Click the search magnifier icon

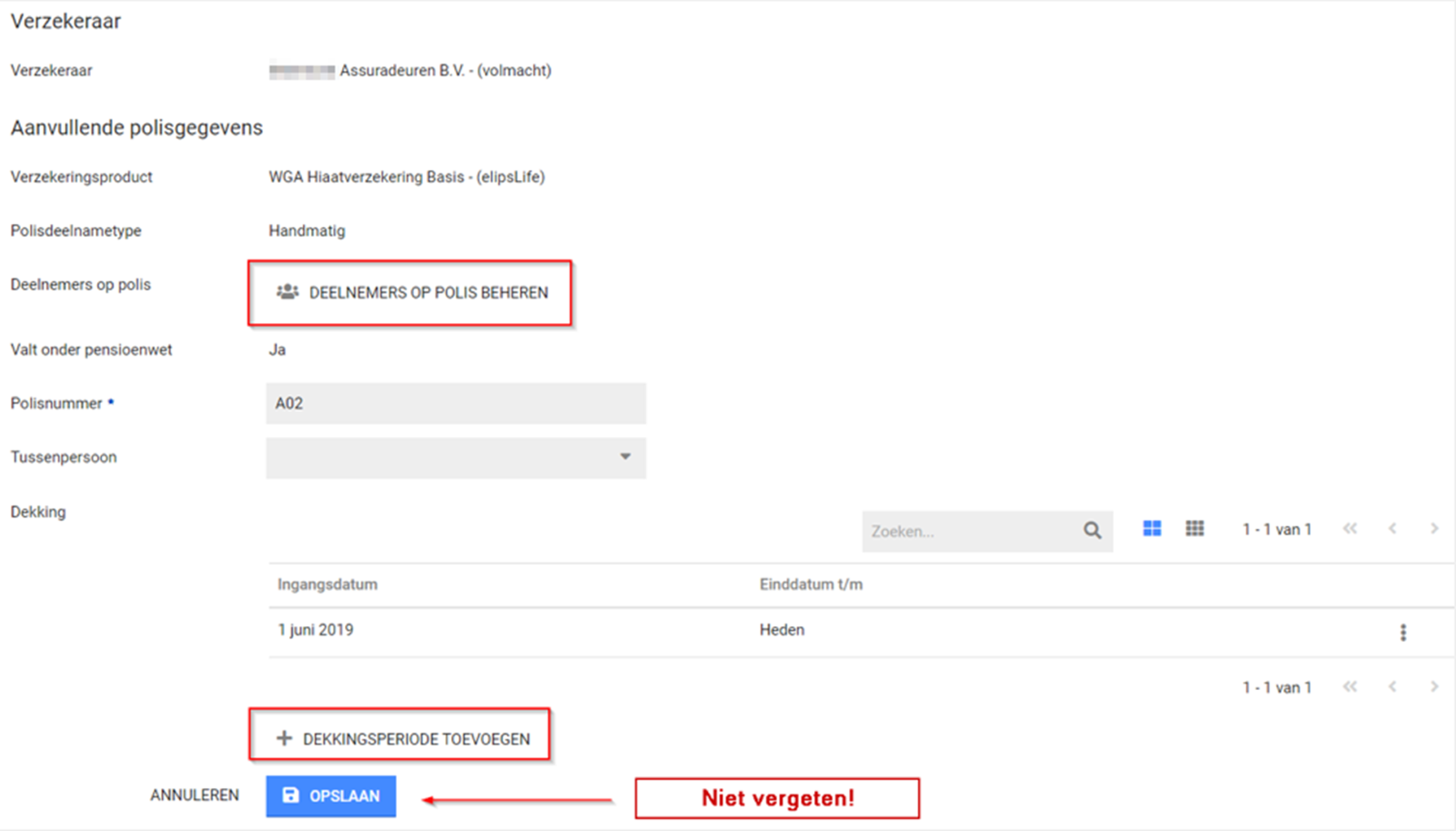1092,531
